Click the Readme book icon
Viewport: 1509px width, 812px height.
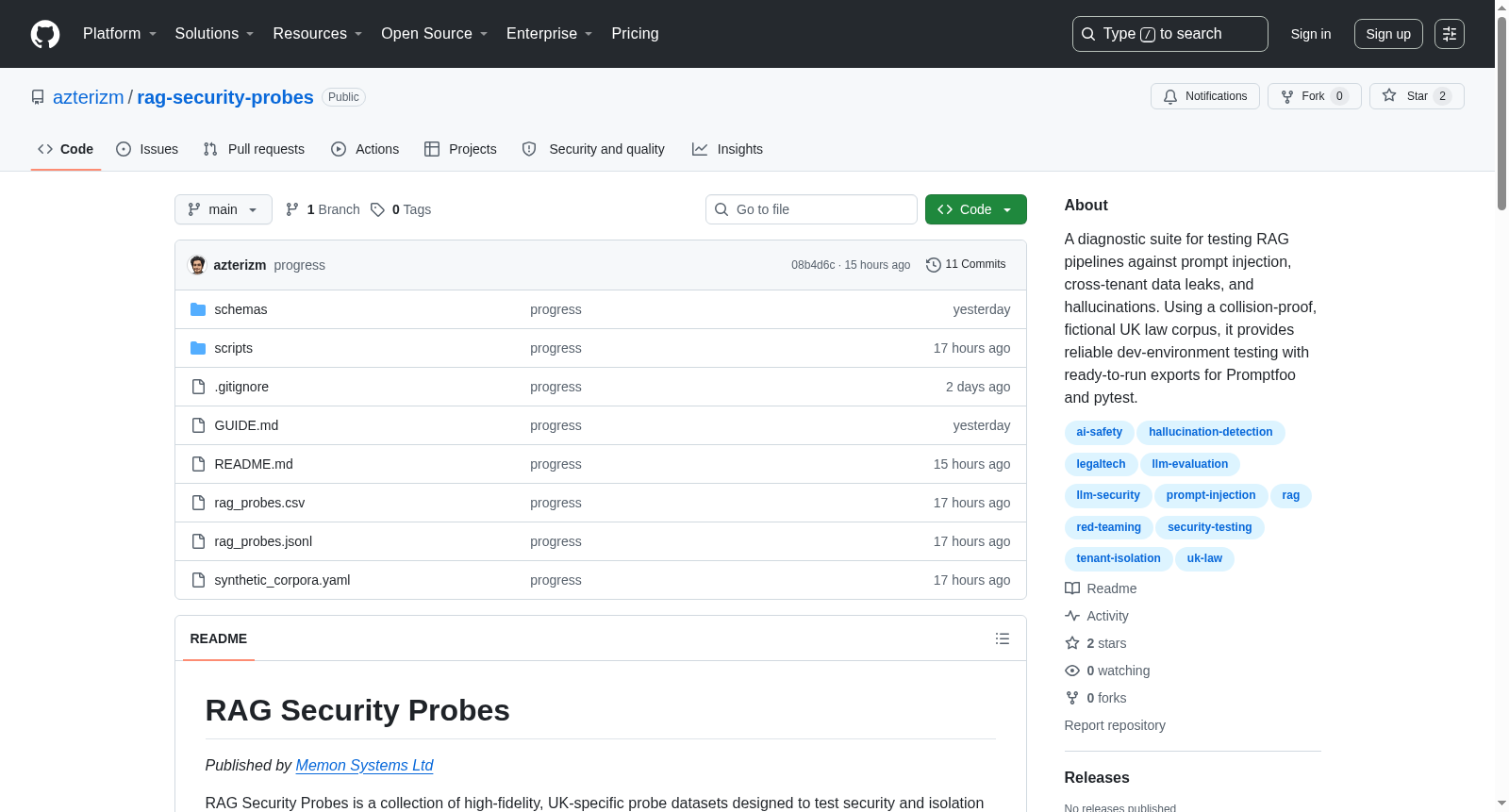tap(1072, 588)
